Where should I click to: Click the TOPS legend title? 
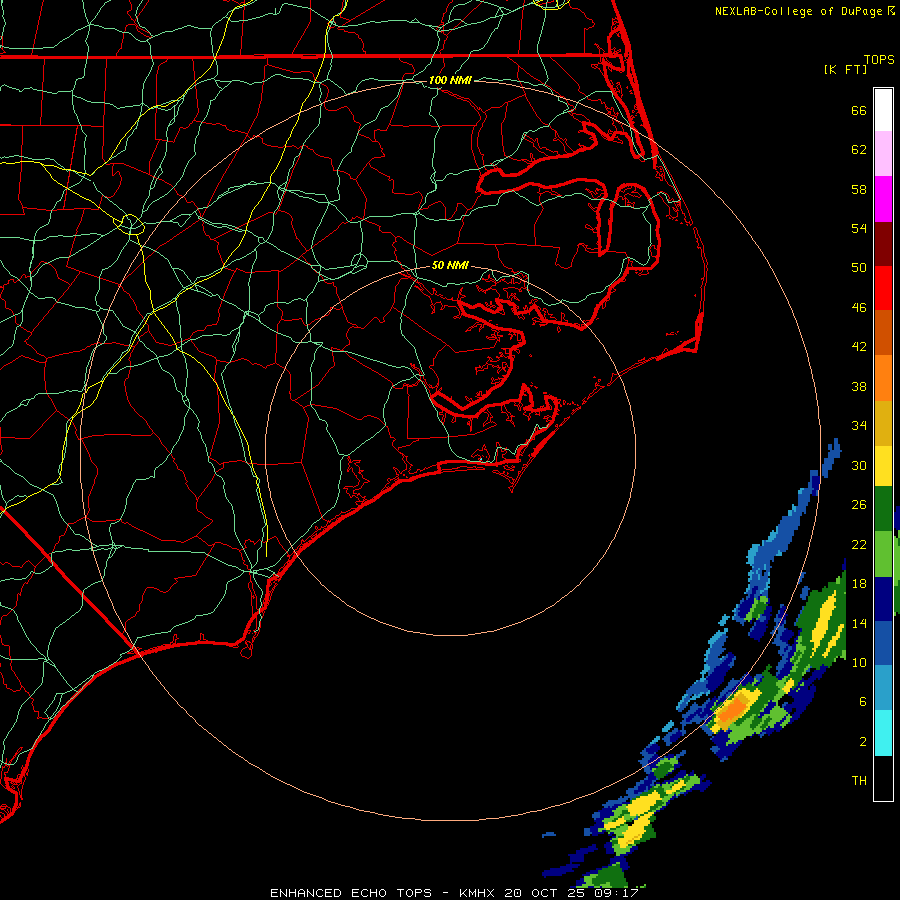879,59
